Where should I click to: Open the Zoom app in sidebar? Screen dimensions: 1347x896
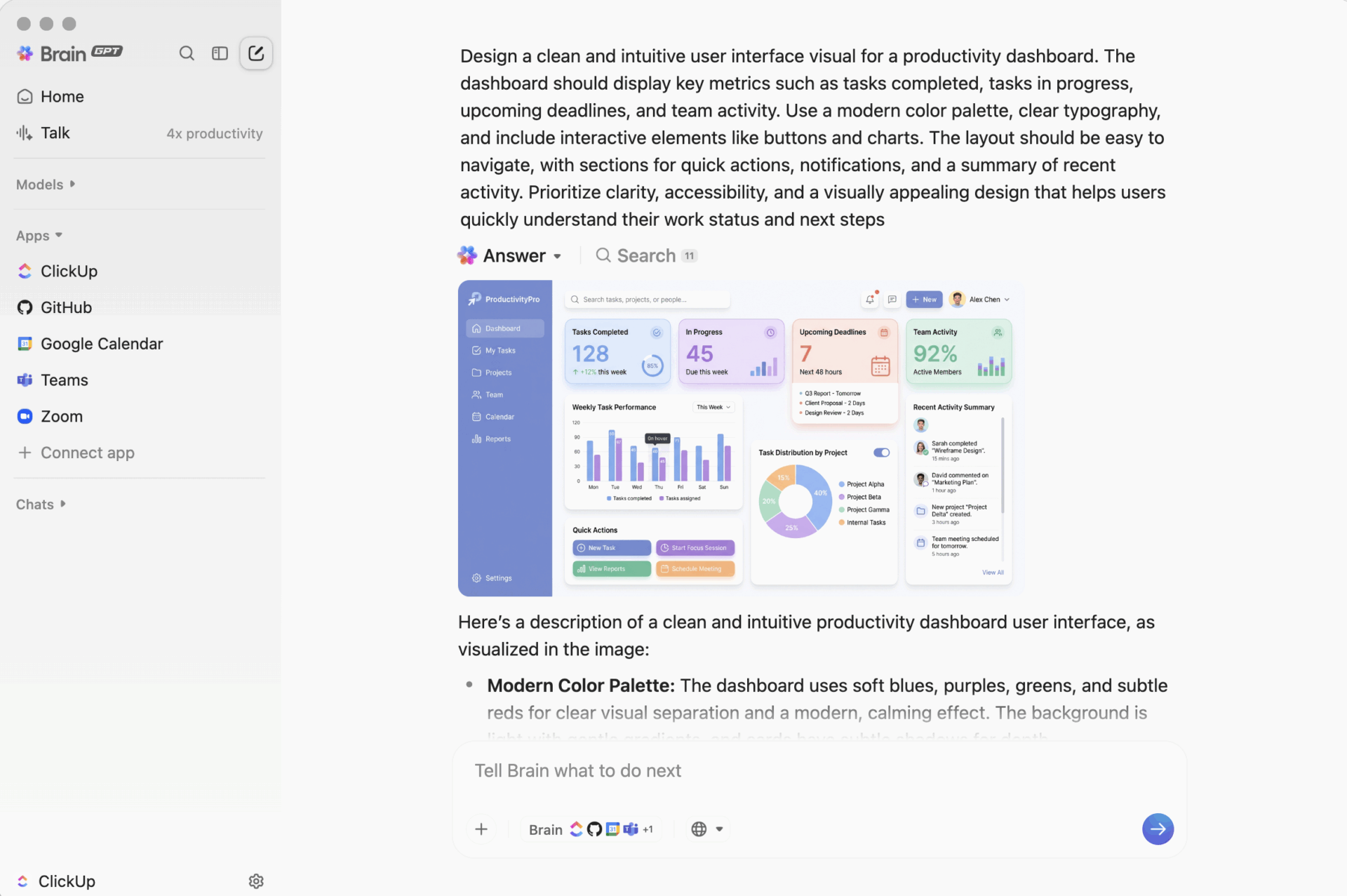click(x=61, y=416)
